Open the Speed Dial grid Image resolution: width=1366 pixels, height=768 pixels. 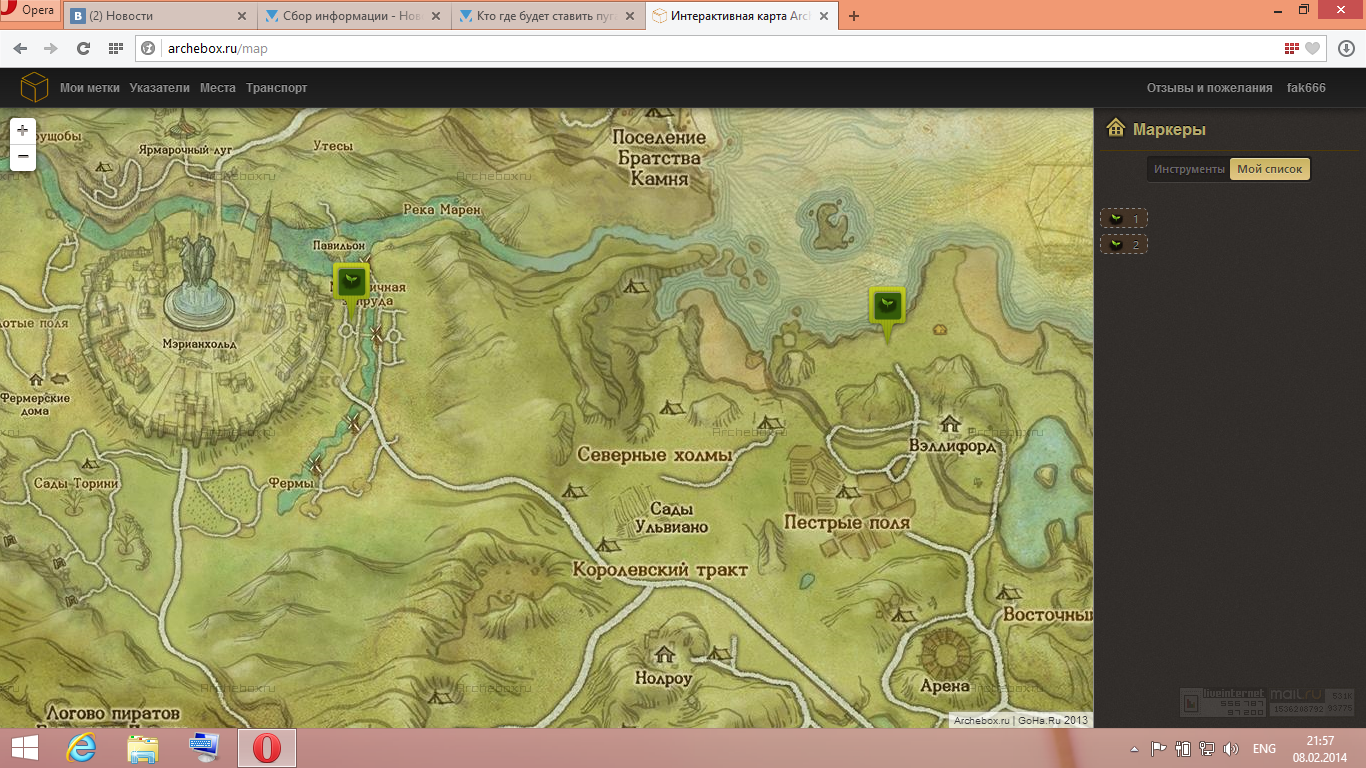[116, 48]
